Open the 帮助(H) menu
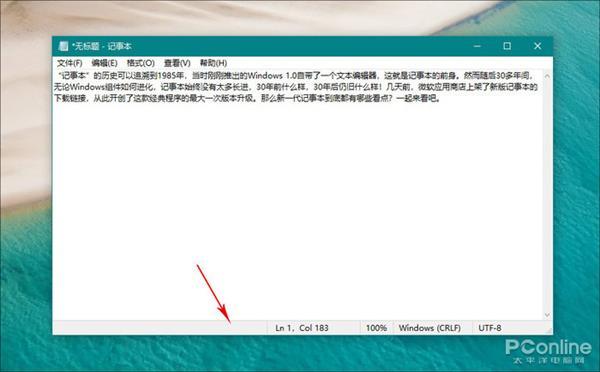This screenshot has width=600, height=372. tap(213, 63)
